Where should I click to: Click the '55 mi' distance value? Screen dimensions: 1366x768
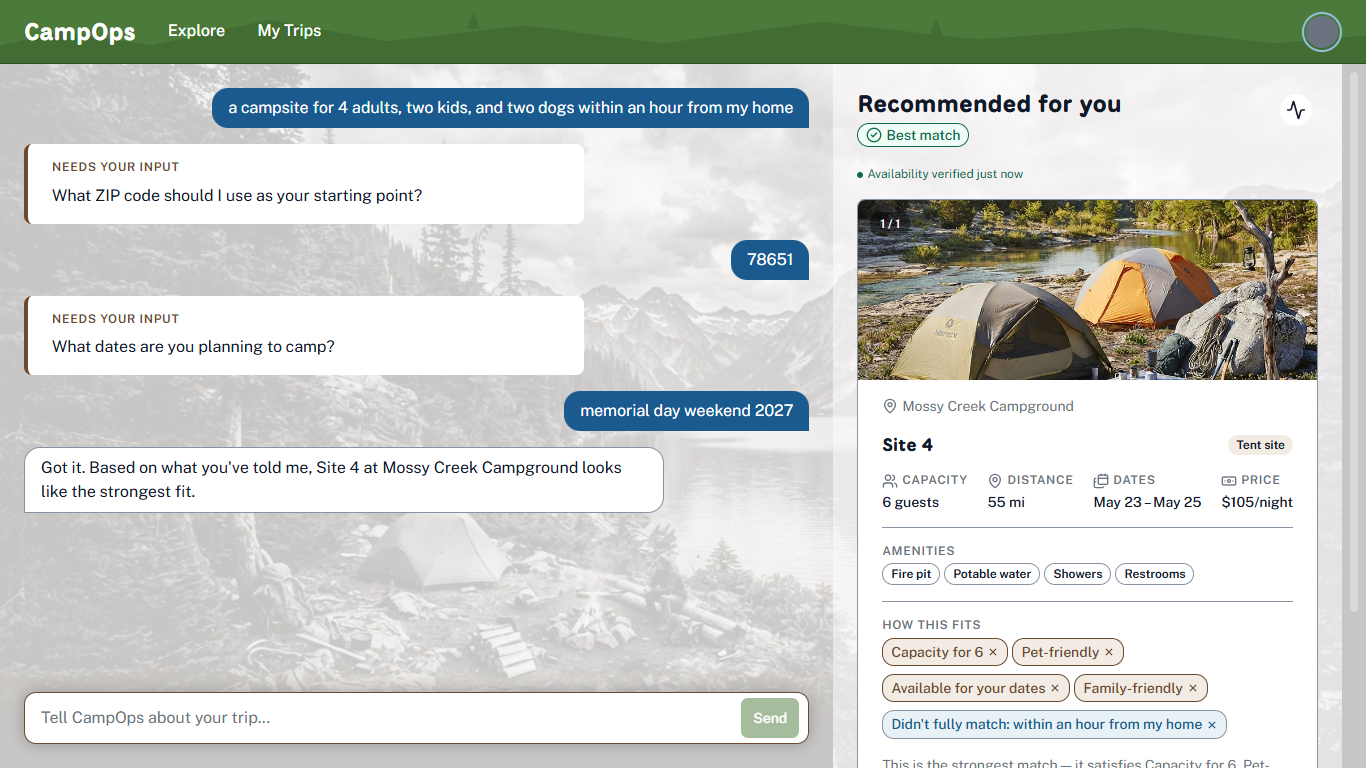(1006, 502)
